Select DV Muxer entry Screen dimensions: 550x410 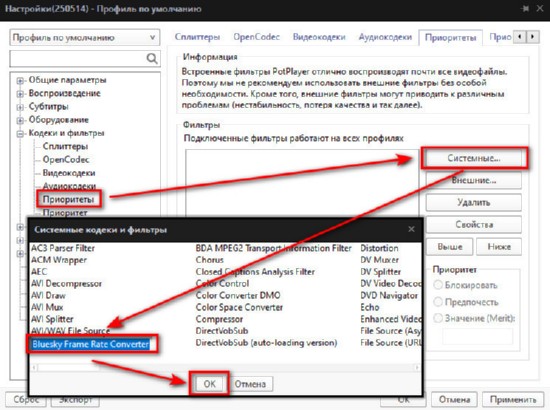[380, 260]
